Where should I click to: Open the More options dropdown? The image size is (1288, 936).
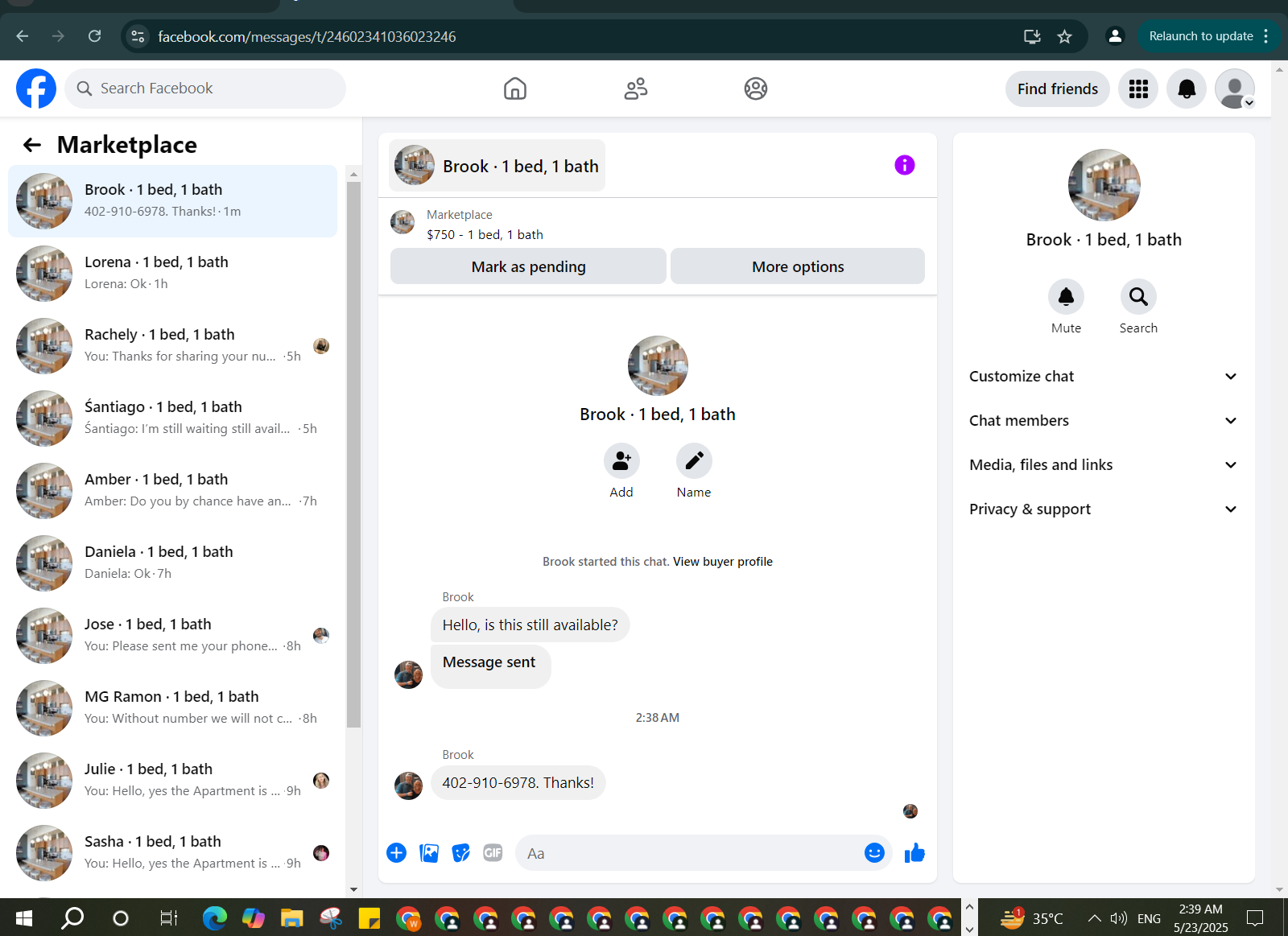click(x=798, y=266)
